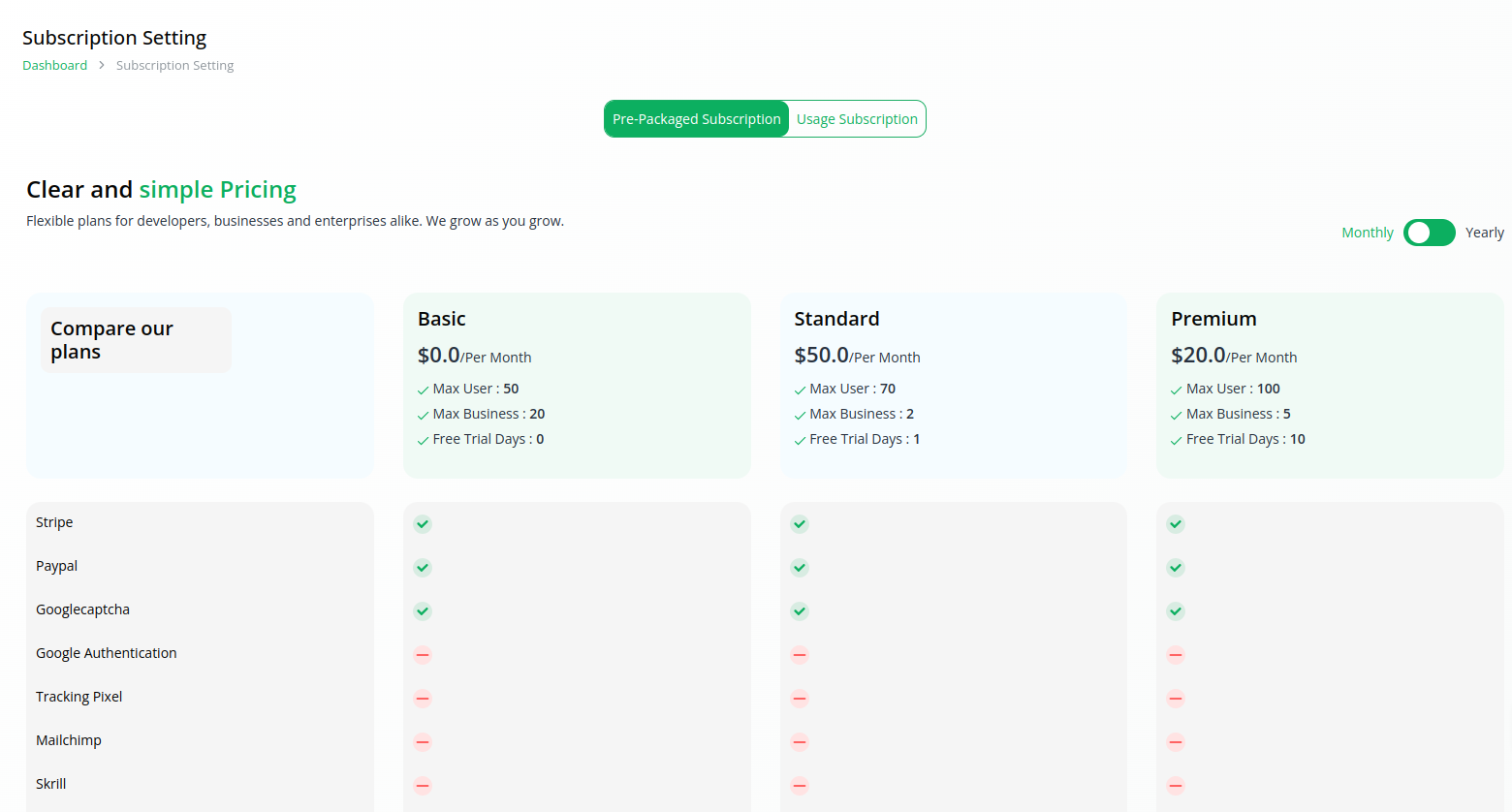Click Basic plan Max Business : 20
1512x812 pixels.
tap(482, 414)
